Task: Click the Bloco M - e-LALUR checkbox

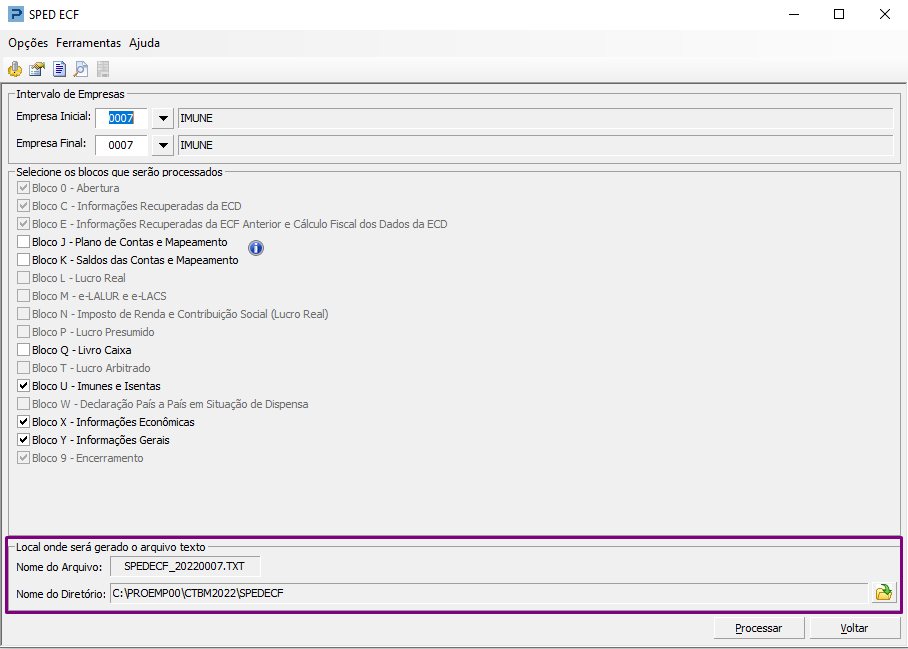Action: coord(23,296)
